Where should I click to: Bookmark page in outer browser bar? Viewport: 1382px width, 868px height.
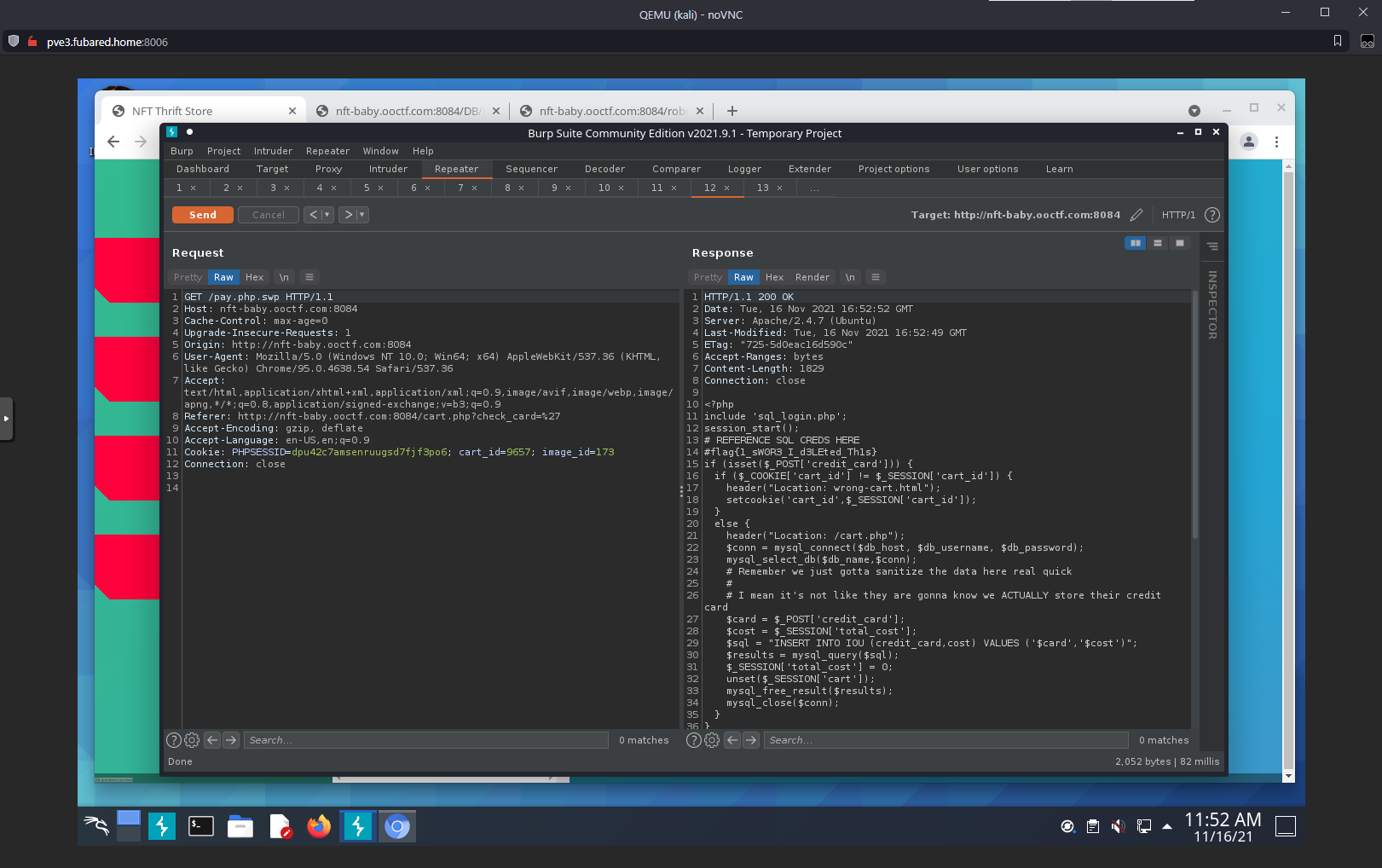coord(1338,41)
